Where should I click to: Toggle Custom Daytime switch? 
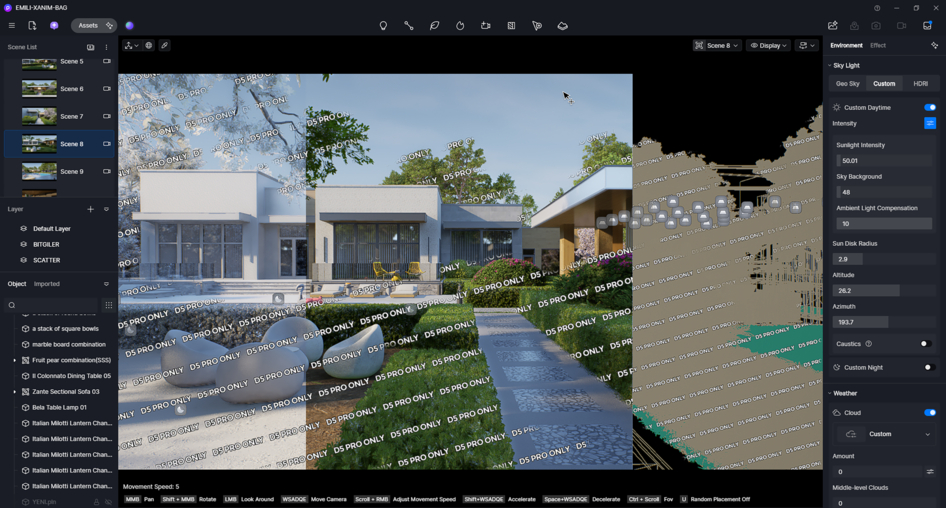coord(930,107)
